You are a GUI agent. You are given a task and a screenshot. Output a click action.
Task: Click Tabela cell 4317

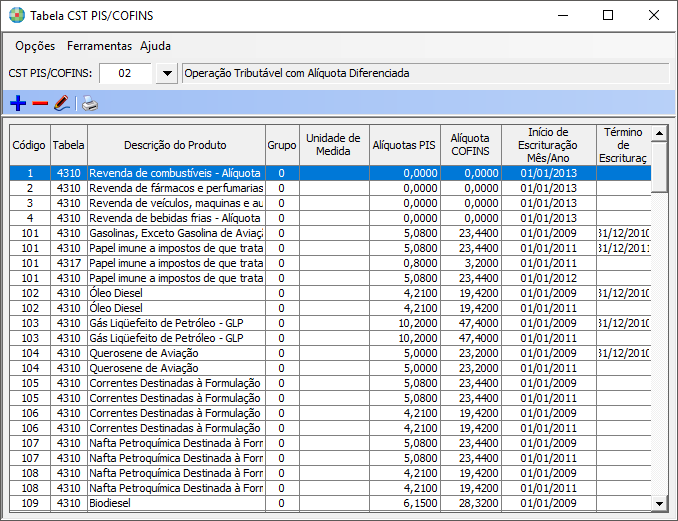tap(69, 263)
